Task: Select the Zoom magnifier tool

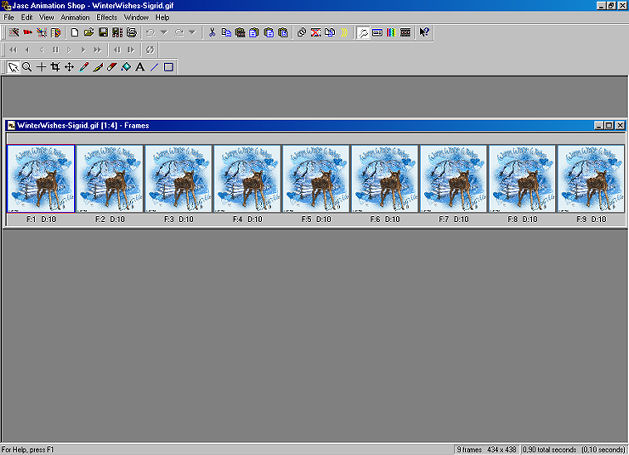Action: tap(27, 67)
